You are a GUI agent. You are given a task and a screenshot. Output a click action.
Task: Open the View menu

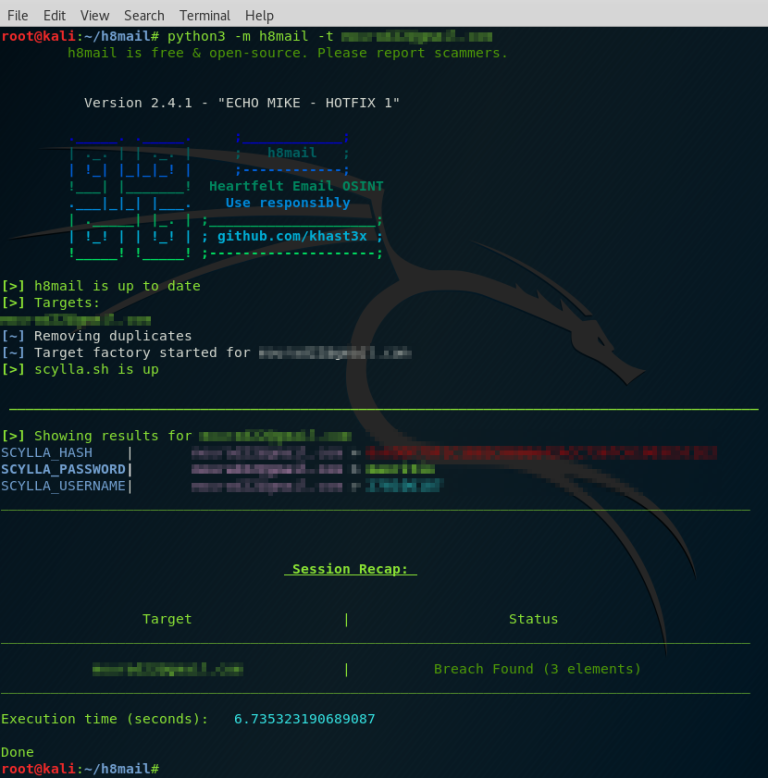pos(94,16)
